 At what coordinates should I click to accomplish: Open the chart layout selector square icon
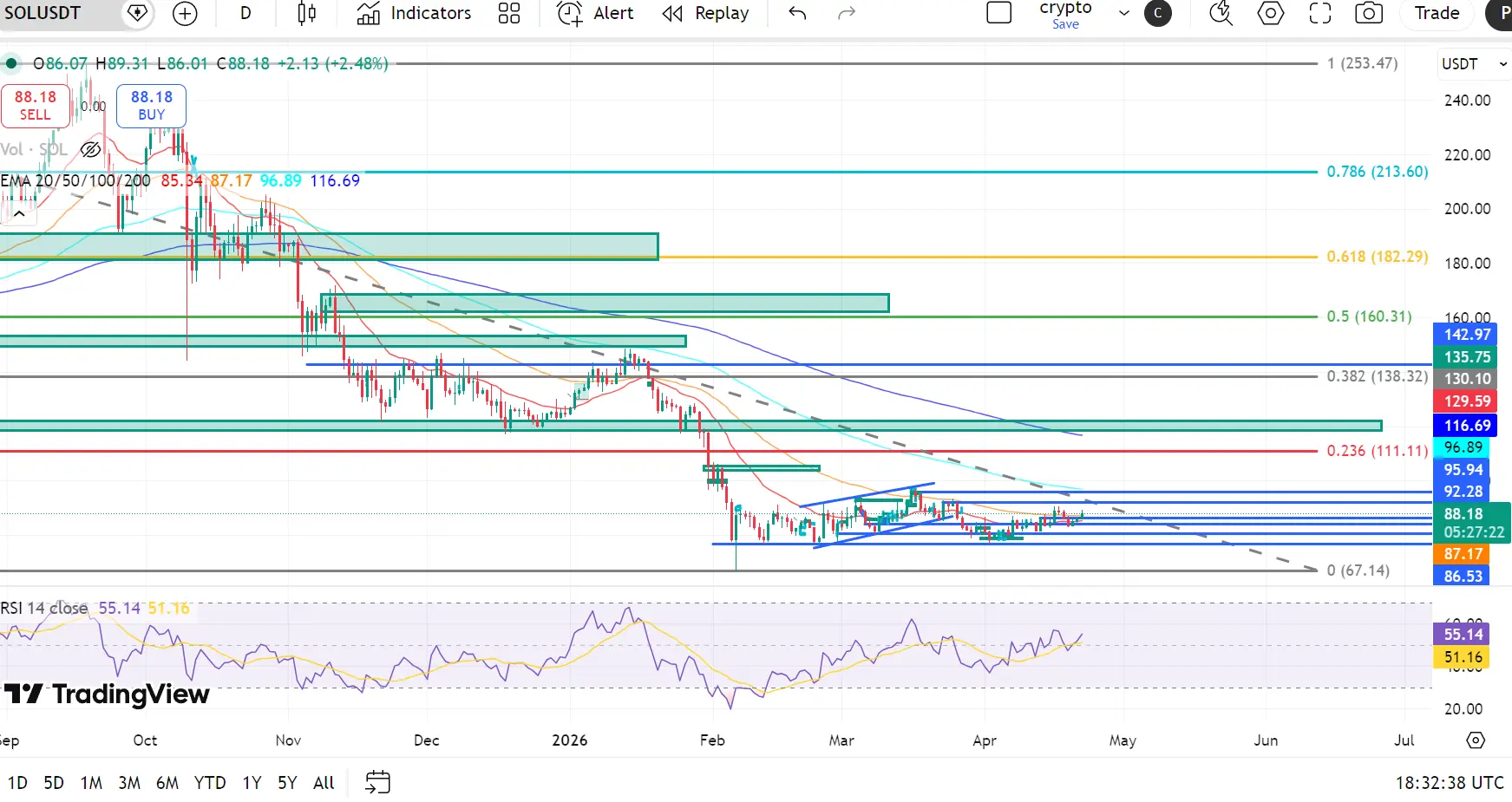point(999,13)
